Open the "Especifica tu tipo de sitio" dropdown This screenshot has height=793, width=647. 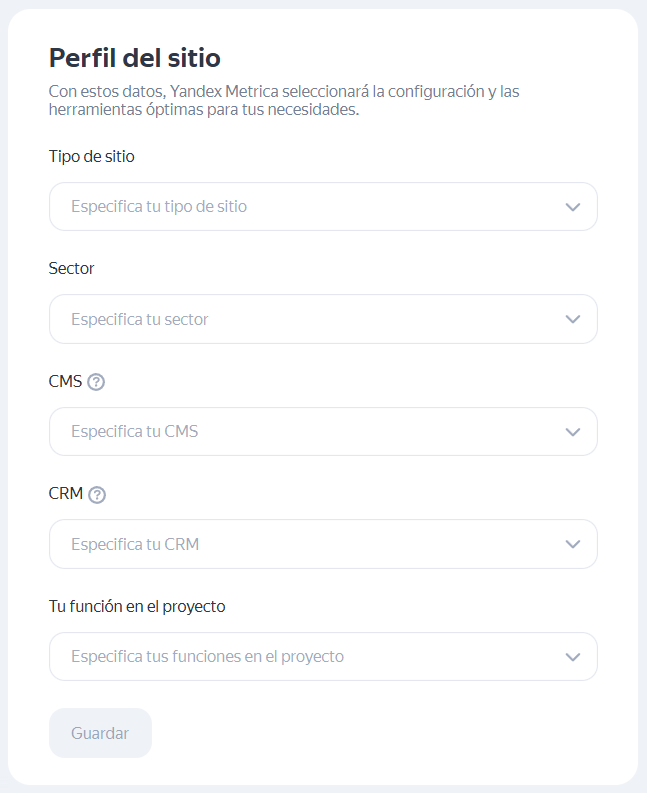click(x=300, y=207)
